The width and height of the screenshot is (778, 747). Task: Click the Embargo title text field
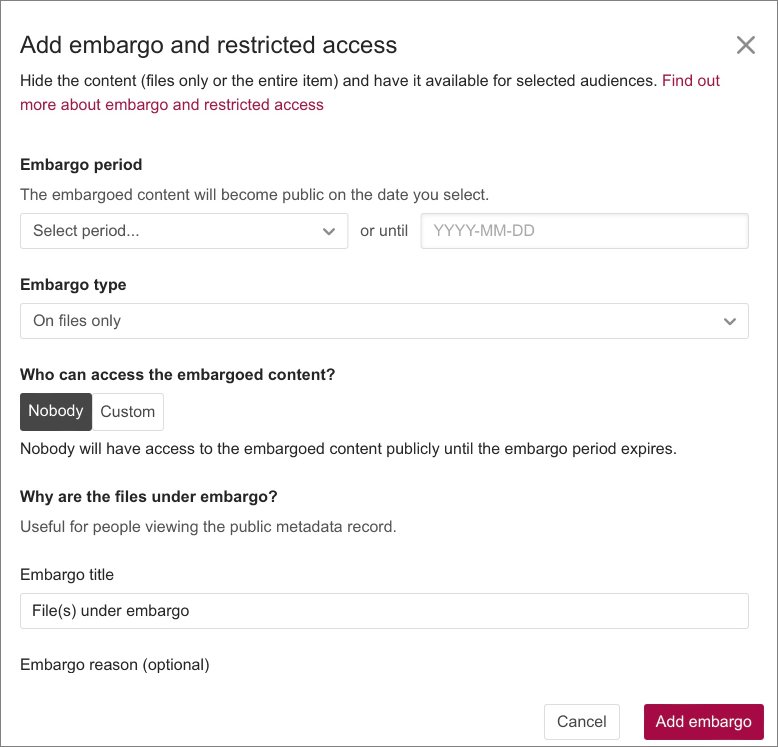pyautogui.click(x=384, y=610)
